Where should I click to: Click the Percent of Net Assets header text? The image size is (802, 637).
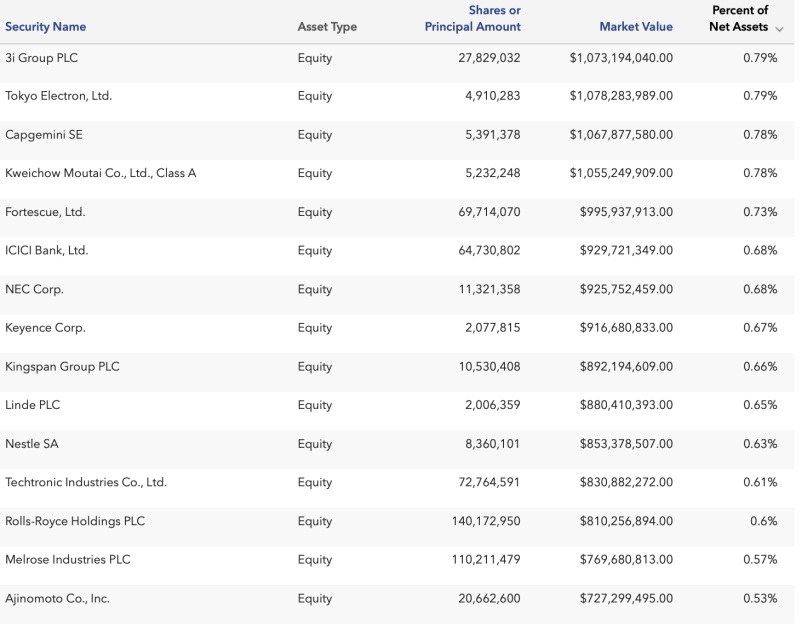coord(739,19)
